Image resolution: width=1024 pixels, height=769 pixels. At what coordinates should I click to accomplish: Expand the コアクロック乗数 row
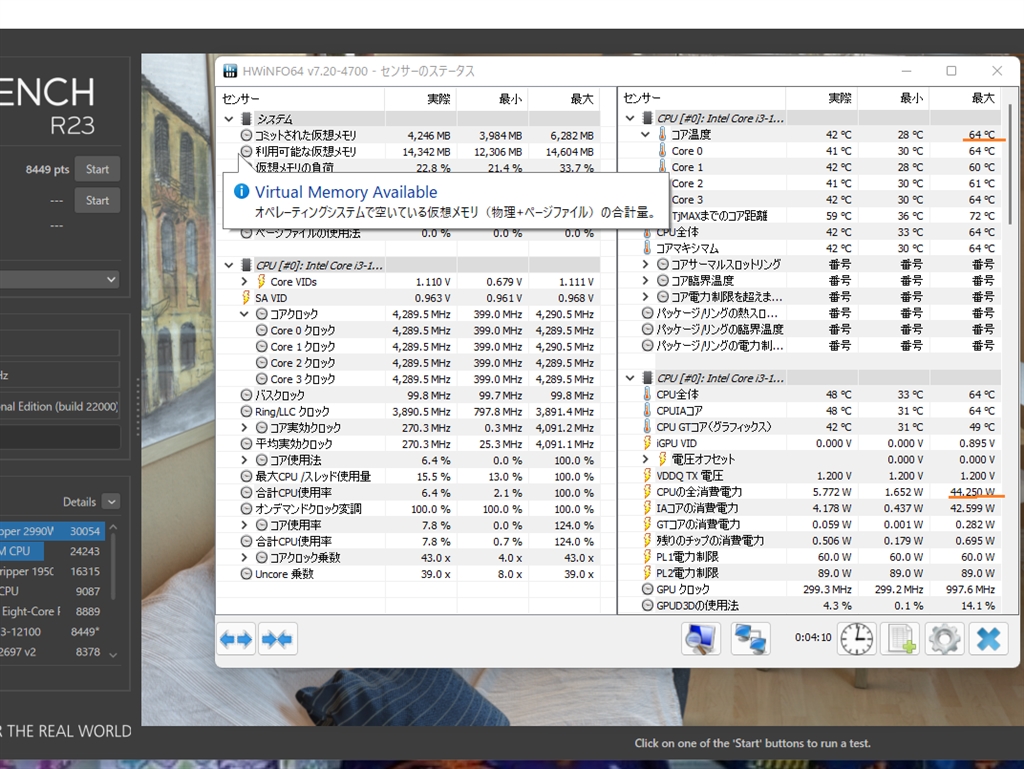click(244, 557)
